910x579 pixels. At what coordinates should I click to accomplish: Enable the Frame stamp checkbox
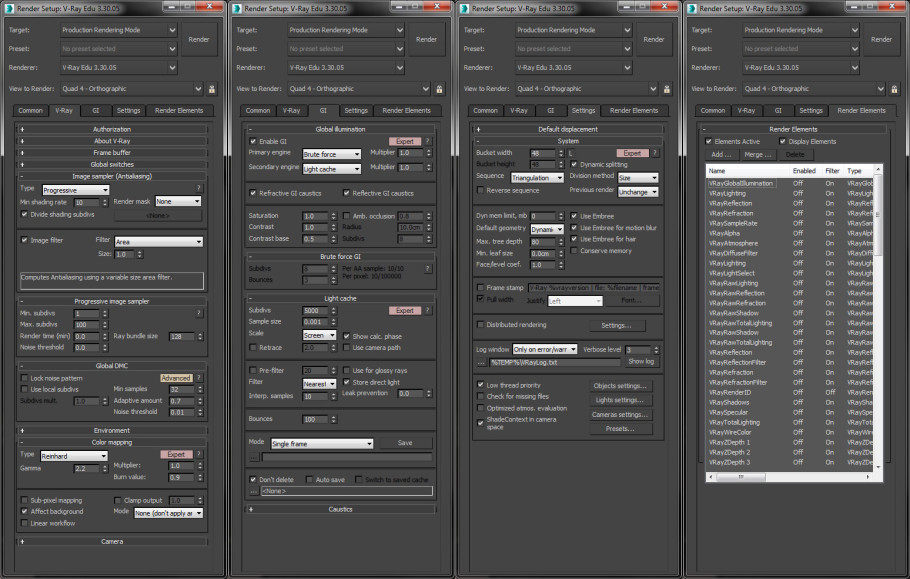pyautogui.click(x=481, y=287)
